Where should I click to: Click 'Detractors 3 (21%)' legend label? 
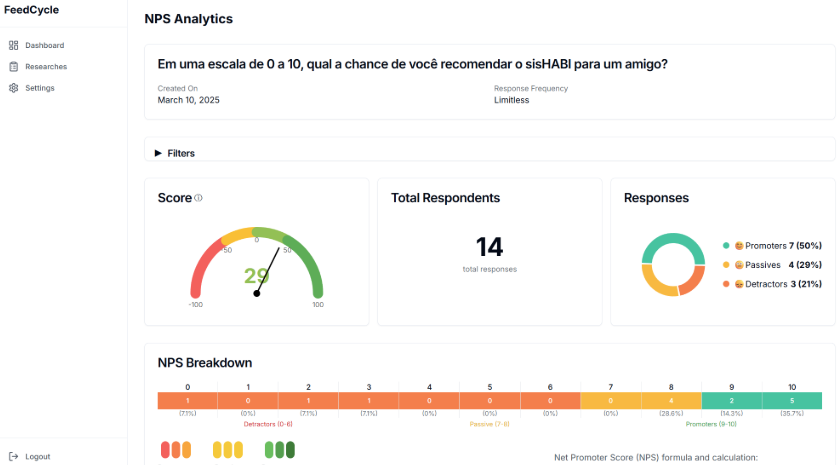[x=783, y=284]
